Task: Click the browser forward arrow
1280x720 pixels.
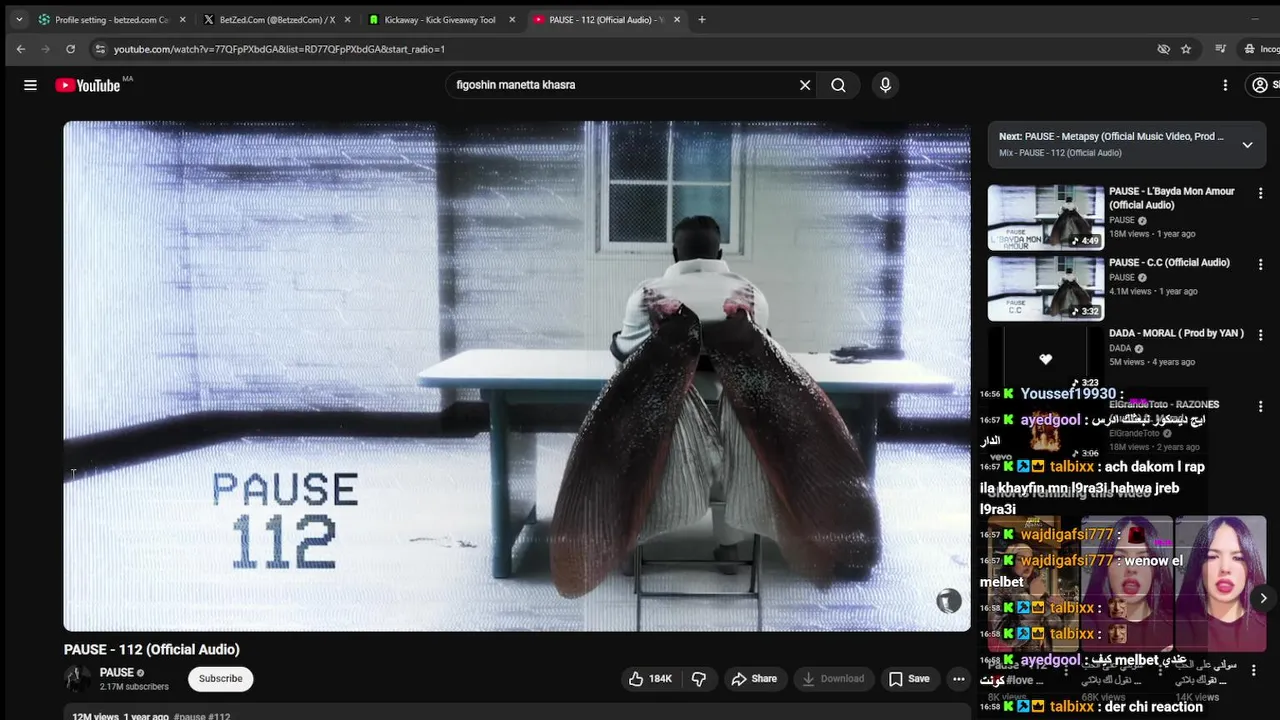Action: click(46, 49)
